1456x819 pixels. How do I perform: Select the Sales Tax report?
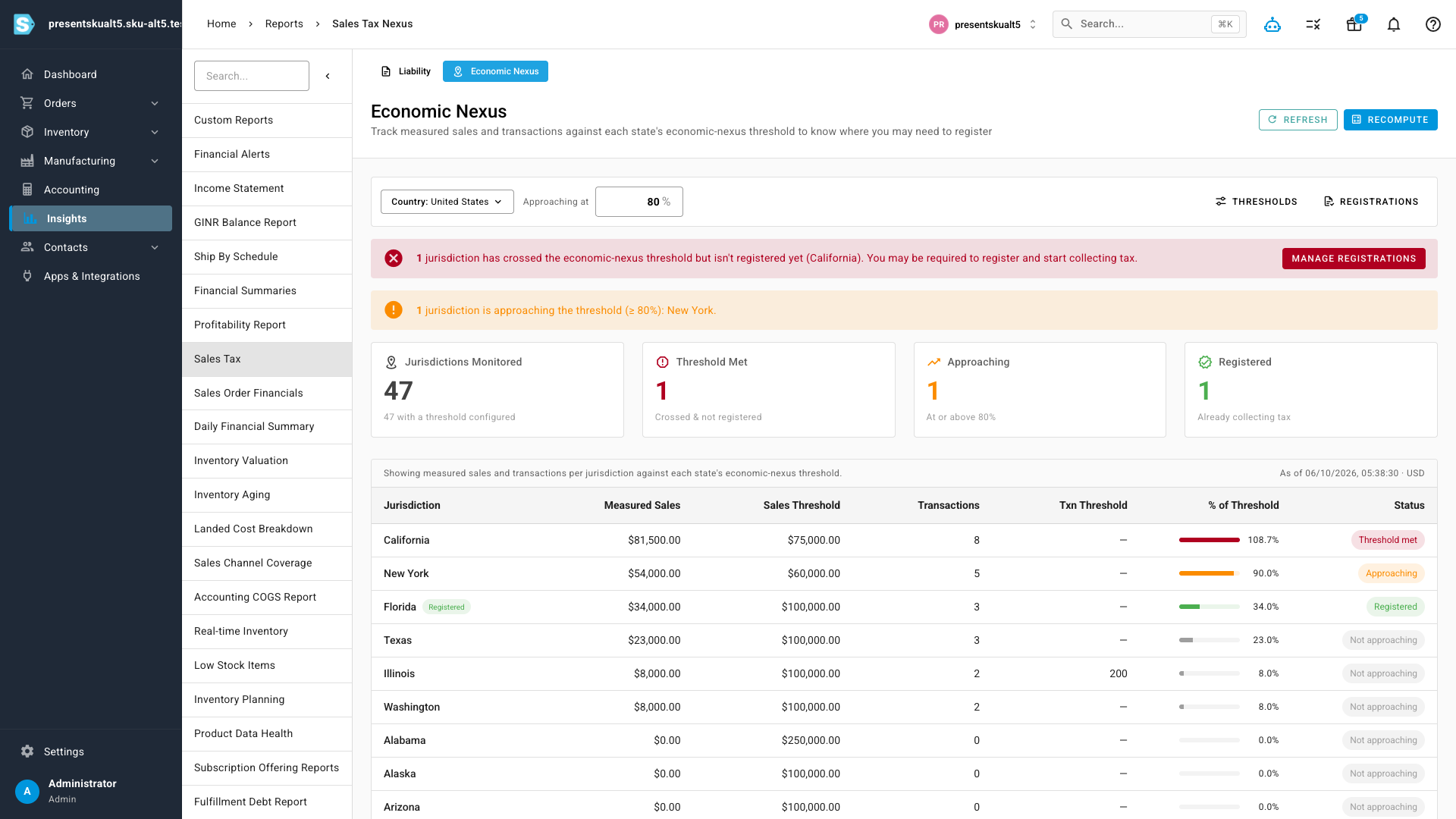(x=267, y=359)
